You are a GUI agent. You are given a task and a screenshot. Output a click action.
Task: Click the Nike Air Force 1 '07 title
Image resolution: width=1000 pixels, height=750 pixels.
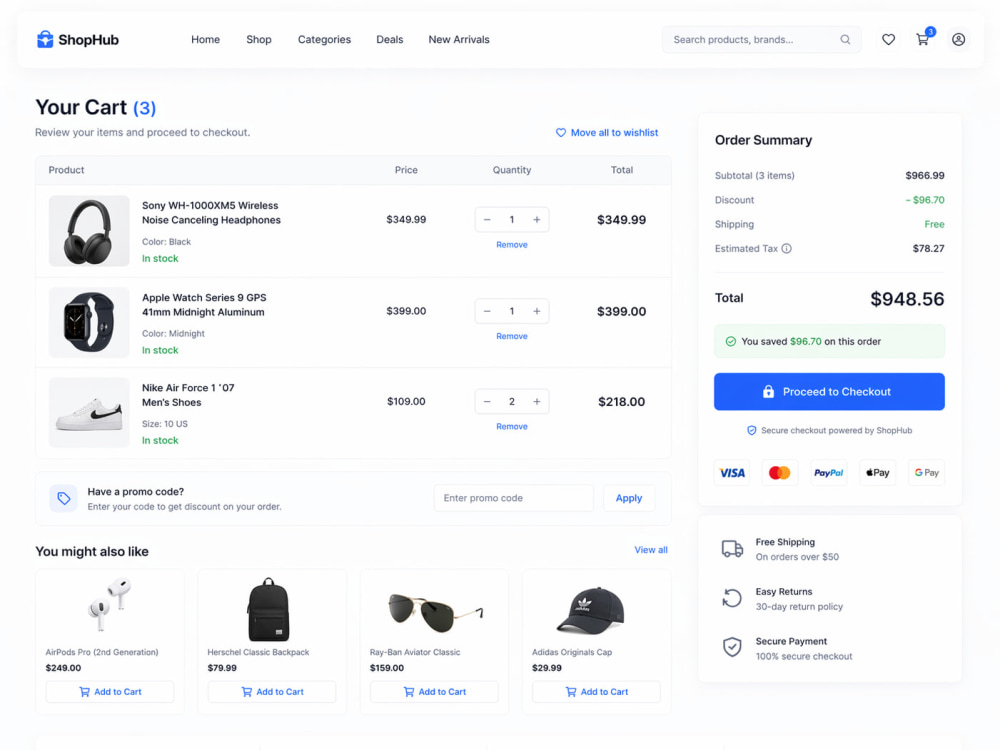[188, 395]
